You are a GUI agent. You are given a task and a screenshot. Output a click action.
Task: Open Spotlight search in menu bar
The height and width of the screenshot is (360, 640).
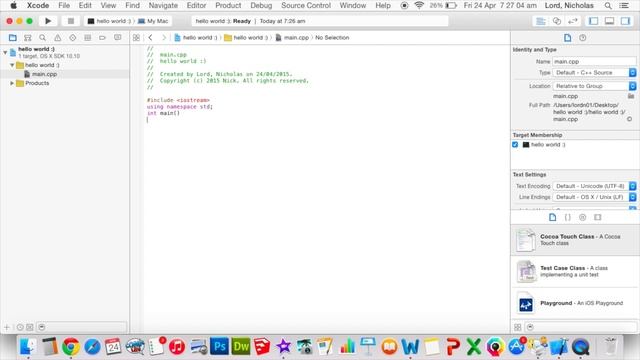pyautogui.click(x=608, y=5)
